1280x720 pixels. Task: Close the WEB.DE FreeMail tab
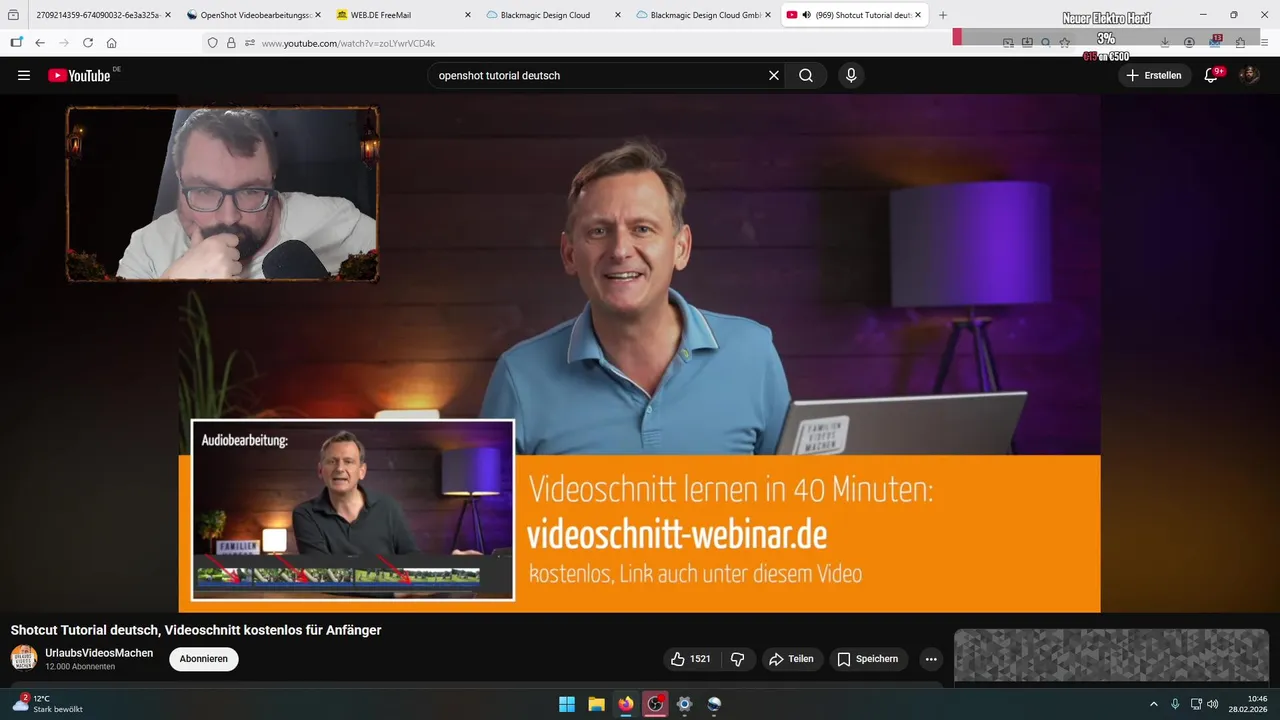467,15
